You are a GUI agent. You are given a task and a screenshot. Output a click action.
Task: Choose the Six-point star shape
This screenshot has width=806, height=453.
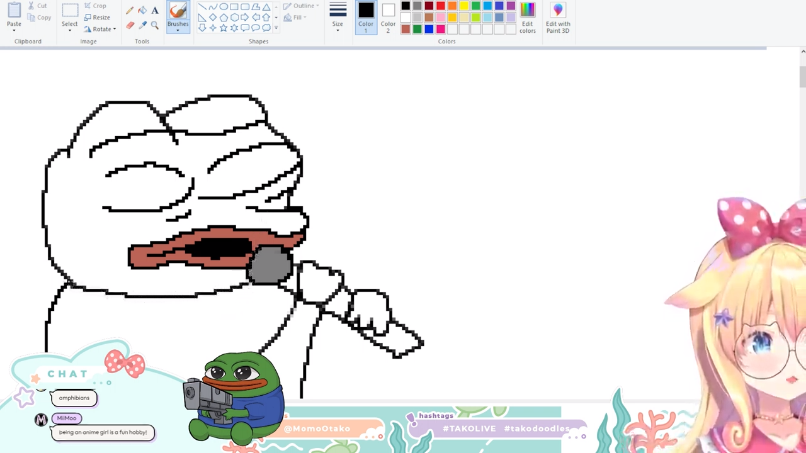click(x=234, y=28)
